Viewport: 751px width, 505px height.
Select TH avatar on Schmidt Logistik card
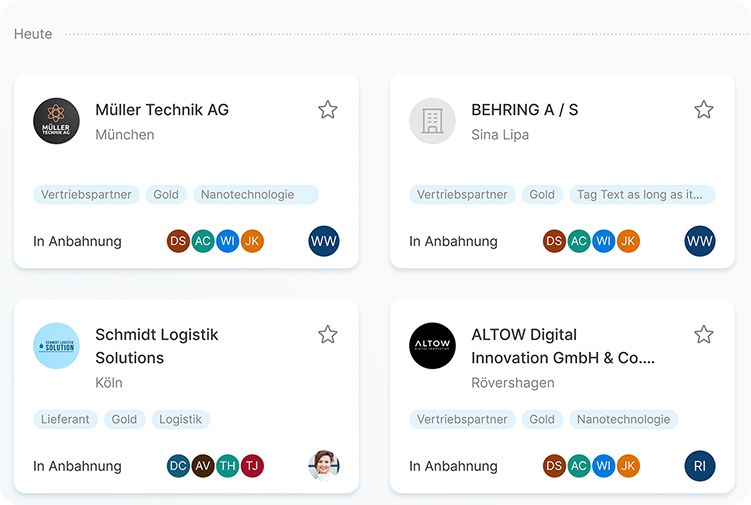pyautogui.click(x=228, y=466)
